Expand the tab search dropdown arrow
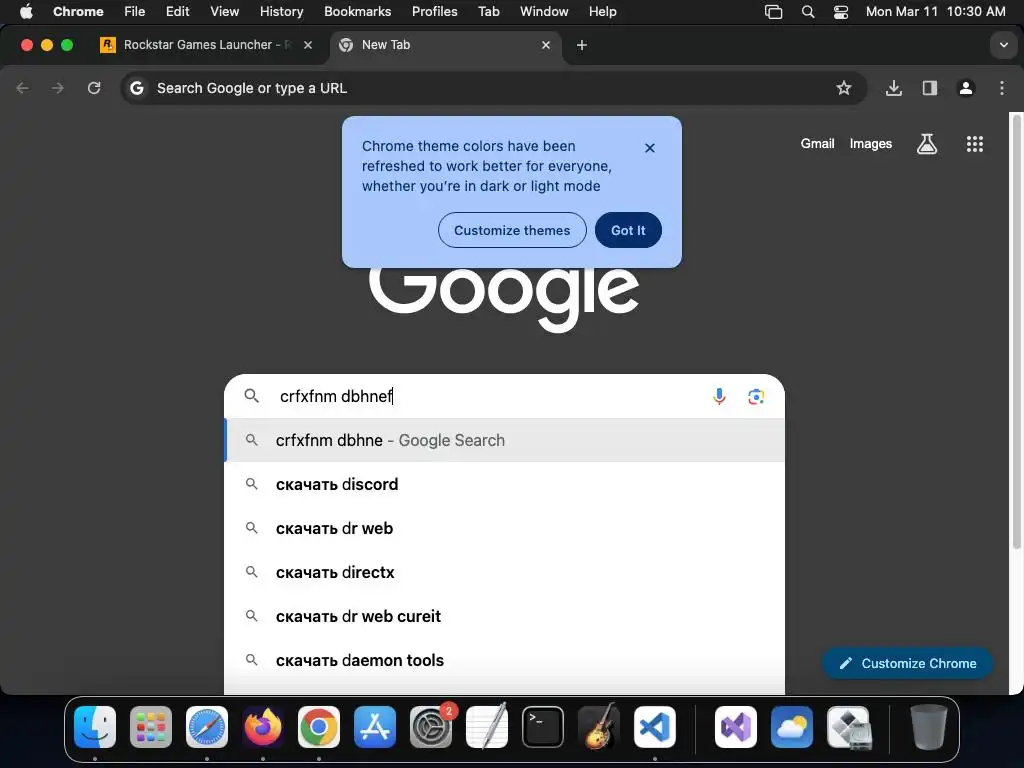 point(1003,45)
